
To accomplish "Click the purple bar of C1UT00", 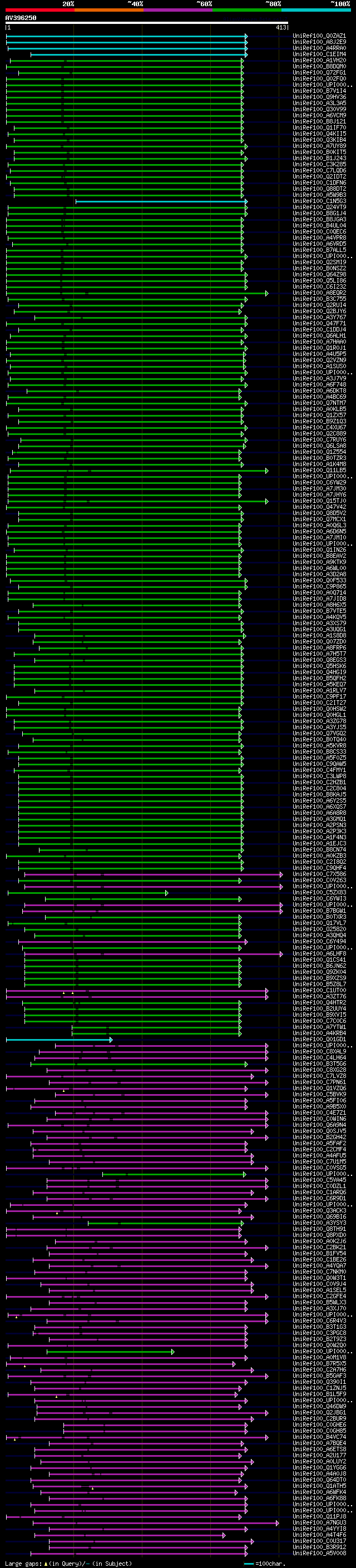I will 137,990.
